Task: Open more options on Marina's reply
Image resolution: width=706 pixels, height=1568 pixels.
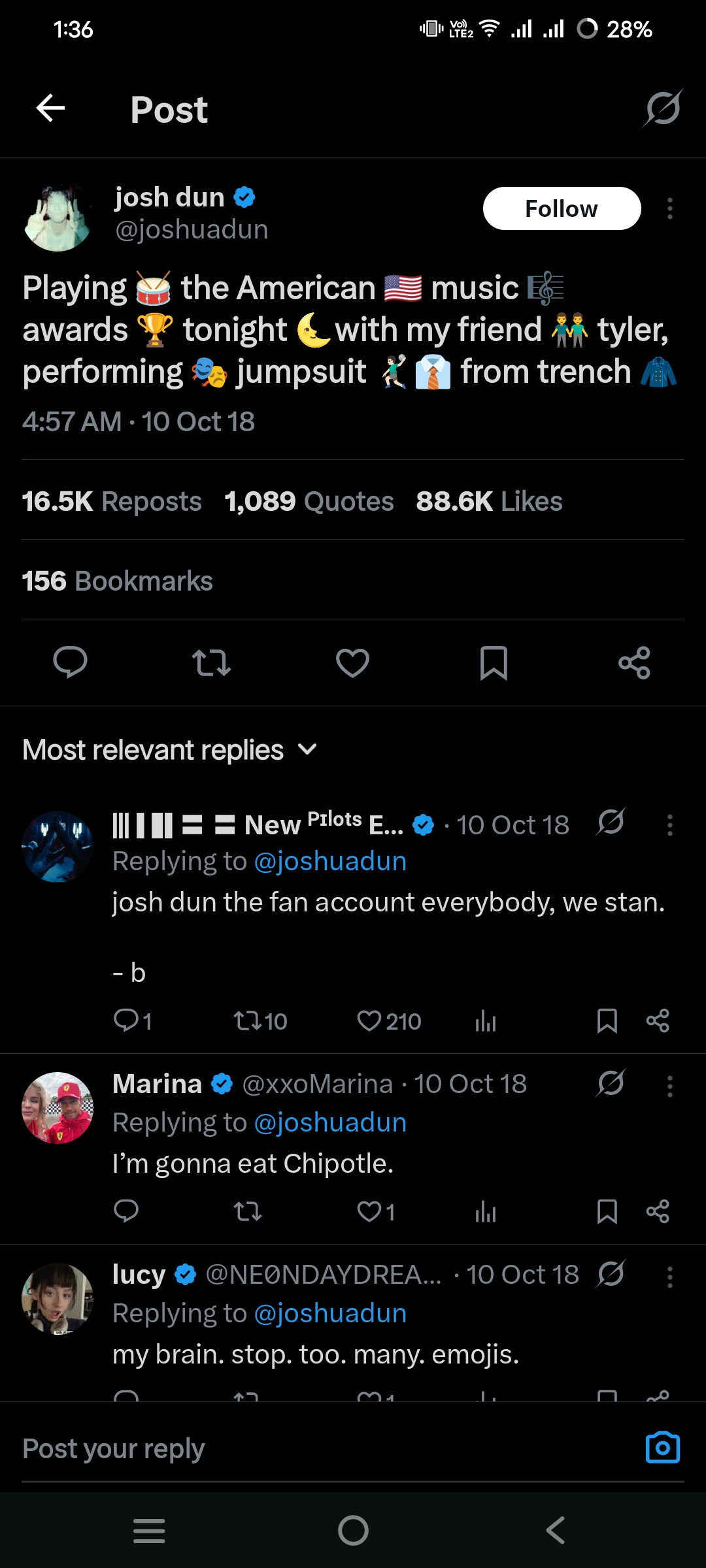Action: [x=669, y=1086]
